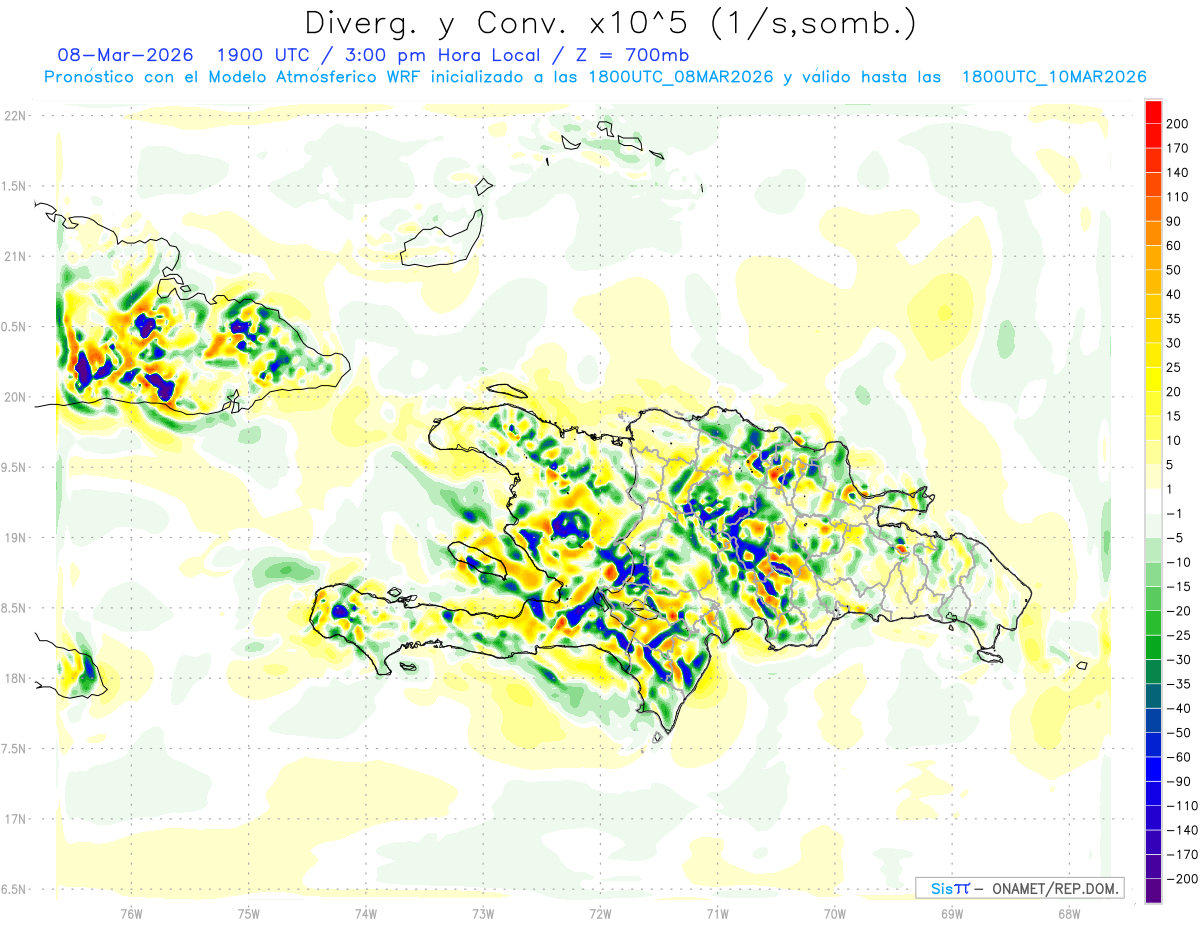This screenshot has height=927, width=1200.
Task: Click the 76W longitude axis label
Action: click(131, 913)
